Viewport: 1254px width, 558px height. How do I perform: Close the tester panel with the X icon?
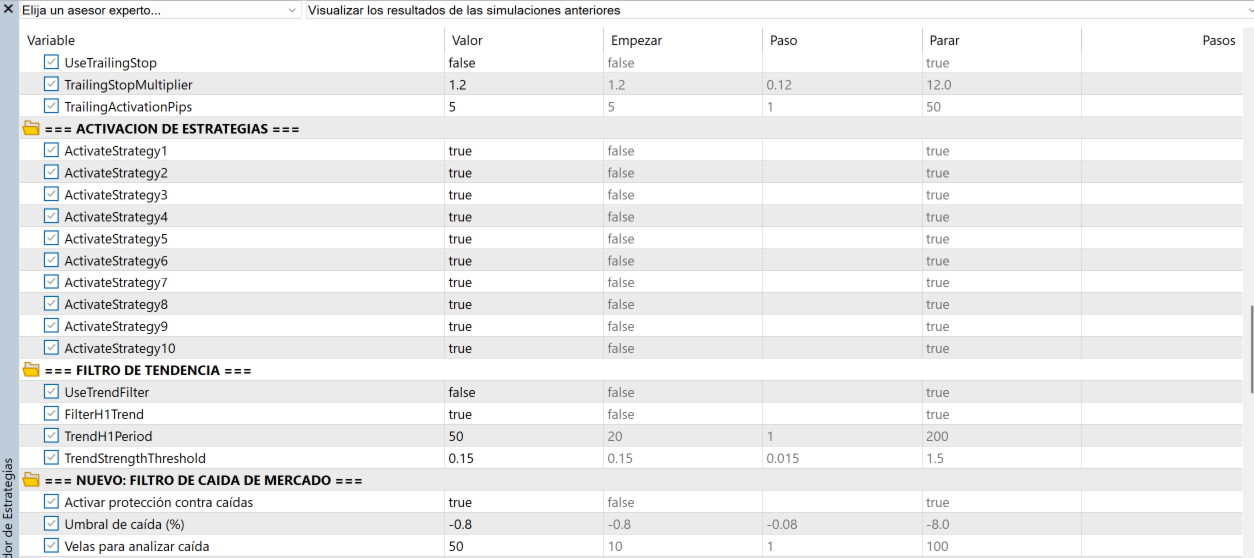pyautogui.click(x=8, y=9)
